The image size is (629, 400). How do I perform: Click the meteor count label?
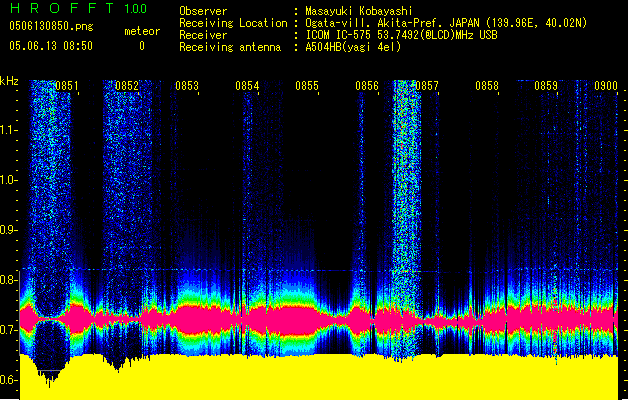point(142,31)
